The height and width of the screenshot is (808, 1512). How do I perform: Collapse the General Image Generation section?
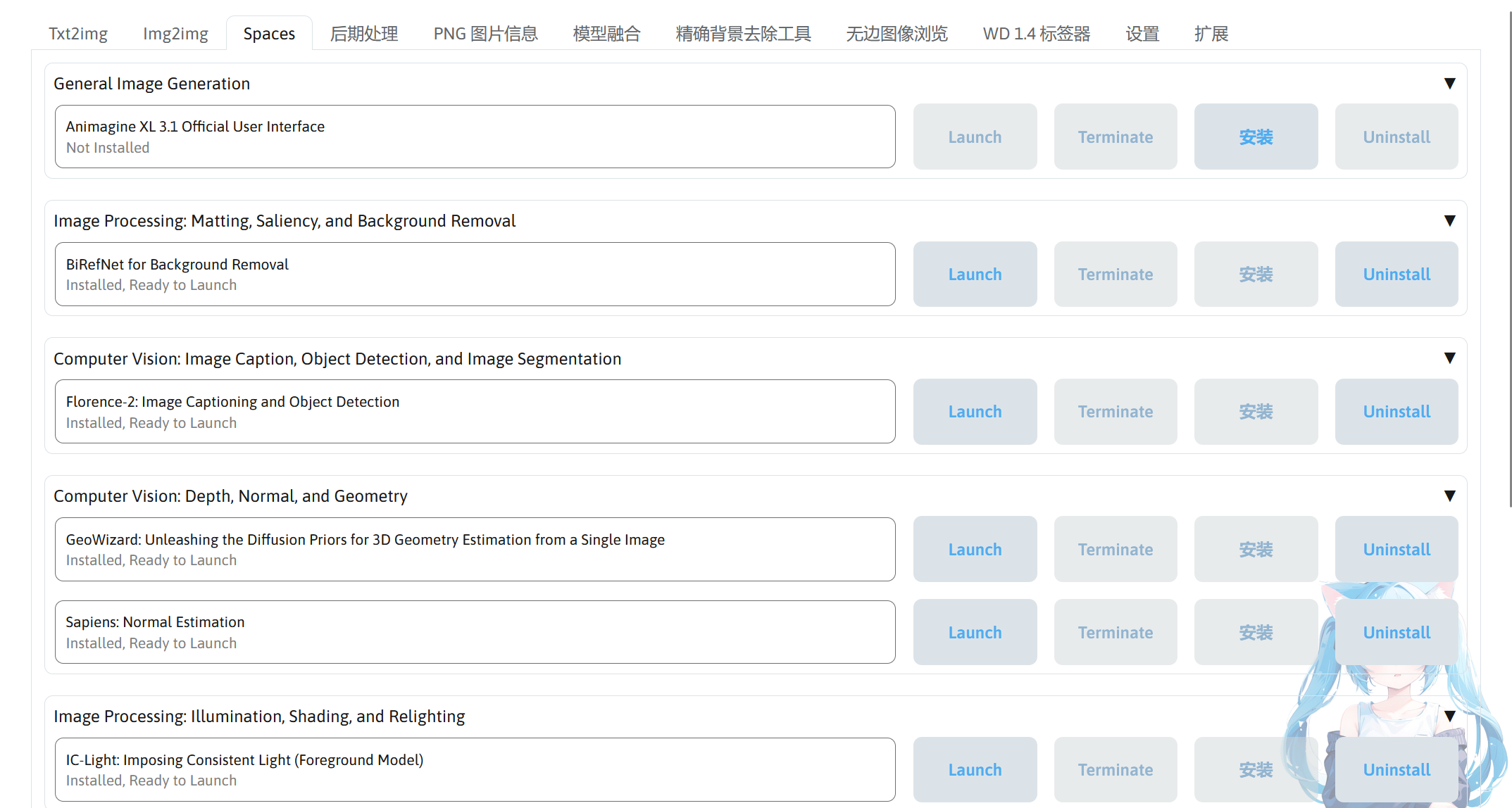point(1449,84)
